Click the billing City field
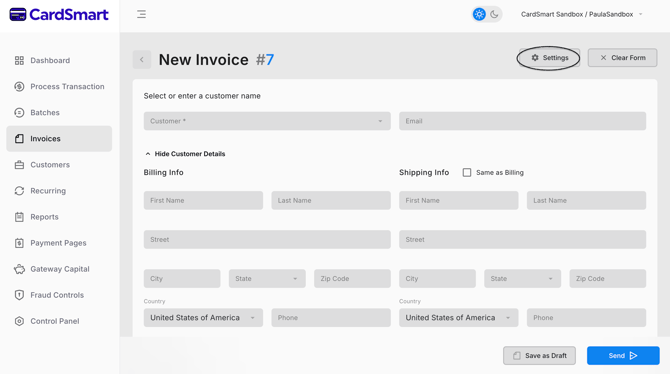The height and width of the screenshot is (374, 670). click(182, 279)
